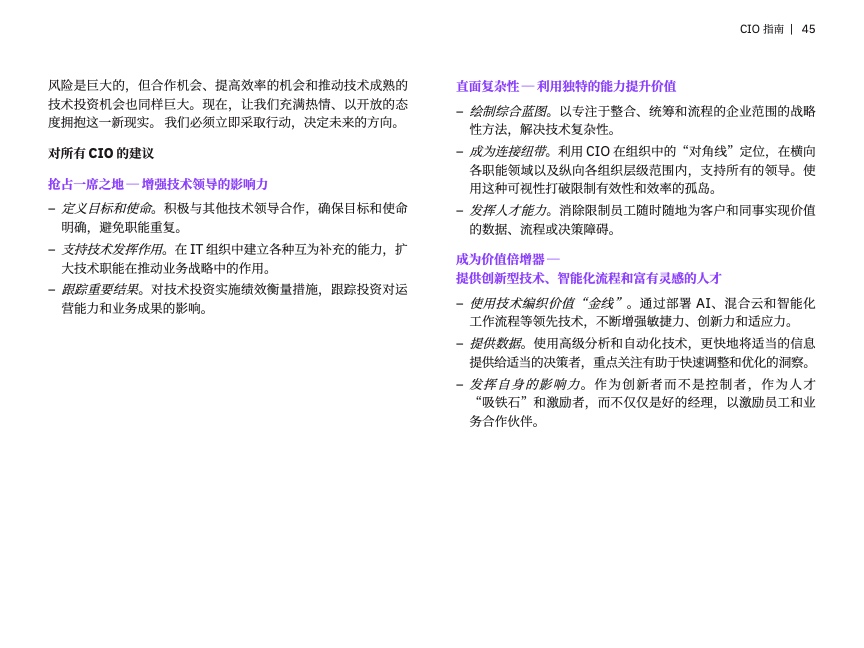Select the bold heading "对所有 CIO 的建议"

(x=101, y=153)
